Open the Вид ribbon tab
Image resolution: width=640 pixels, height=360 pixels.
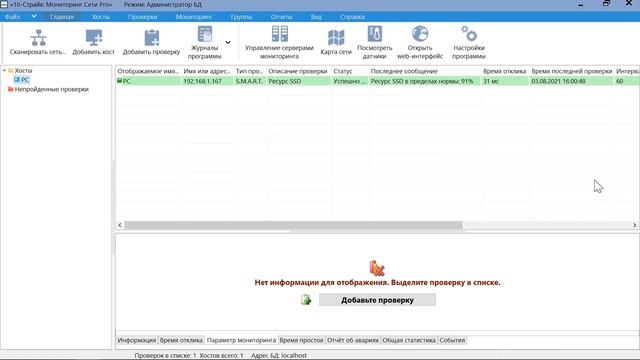tap(316, 17)
